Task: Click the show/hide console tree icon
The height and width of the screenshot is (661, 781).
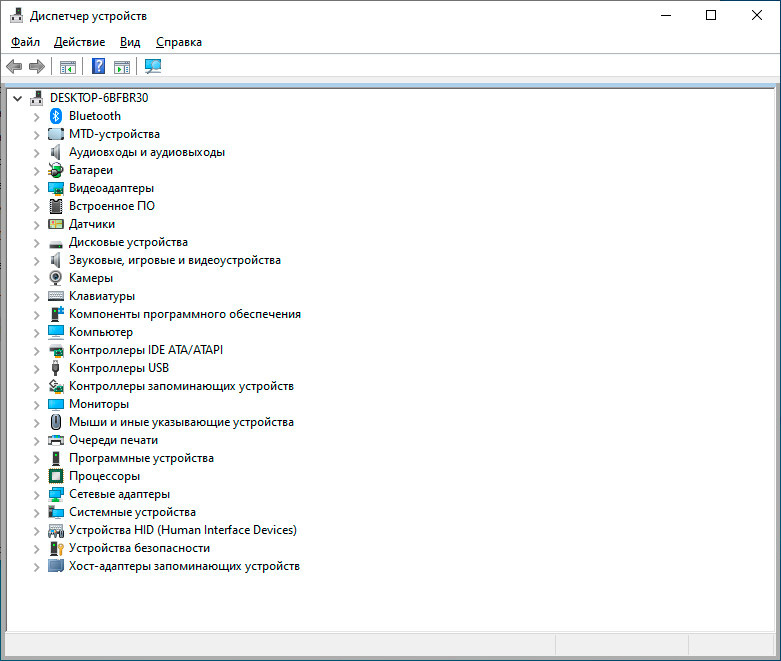Action: point(68,67)
